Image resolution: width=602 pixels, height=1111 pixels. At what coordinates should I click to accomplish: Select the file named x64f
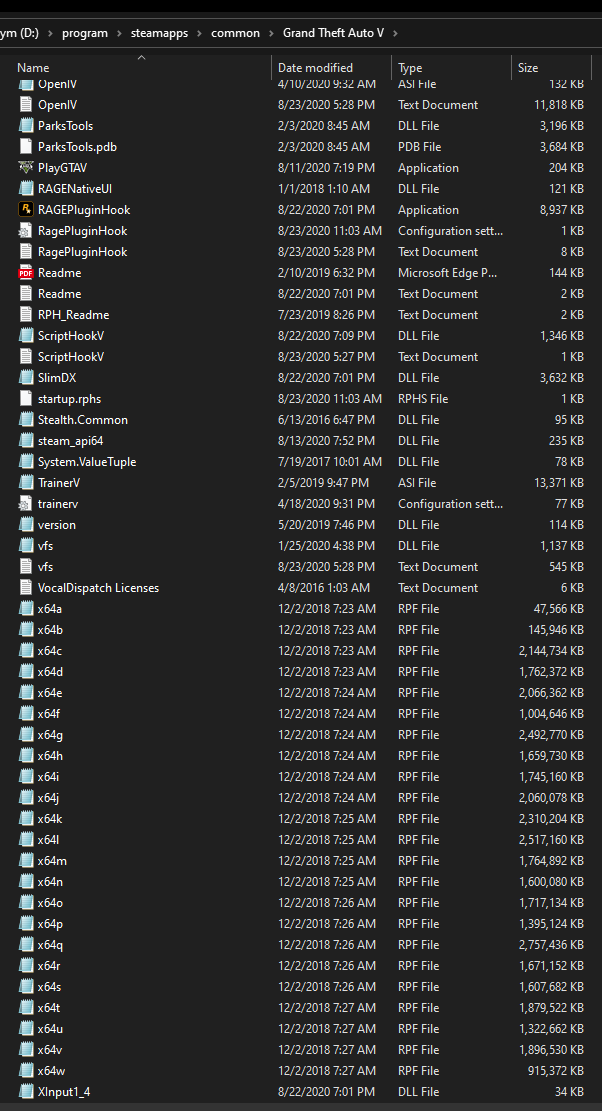pos(49,714)
